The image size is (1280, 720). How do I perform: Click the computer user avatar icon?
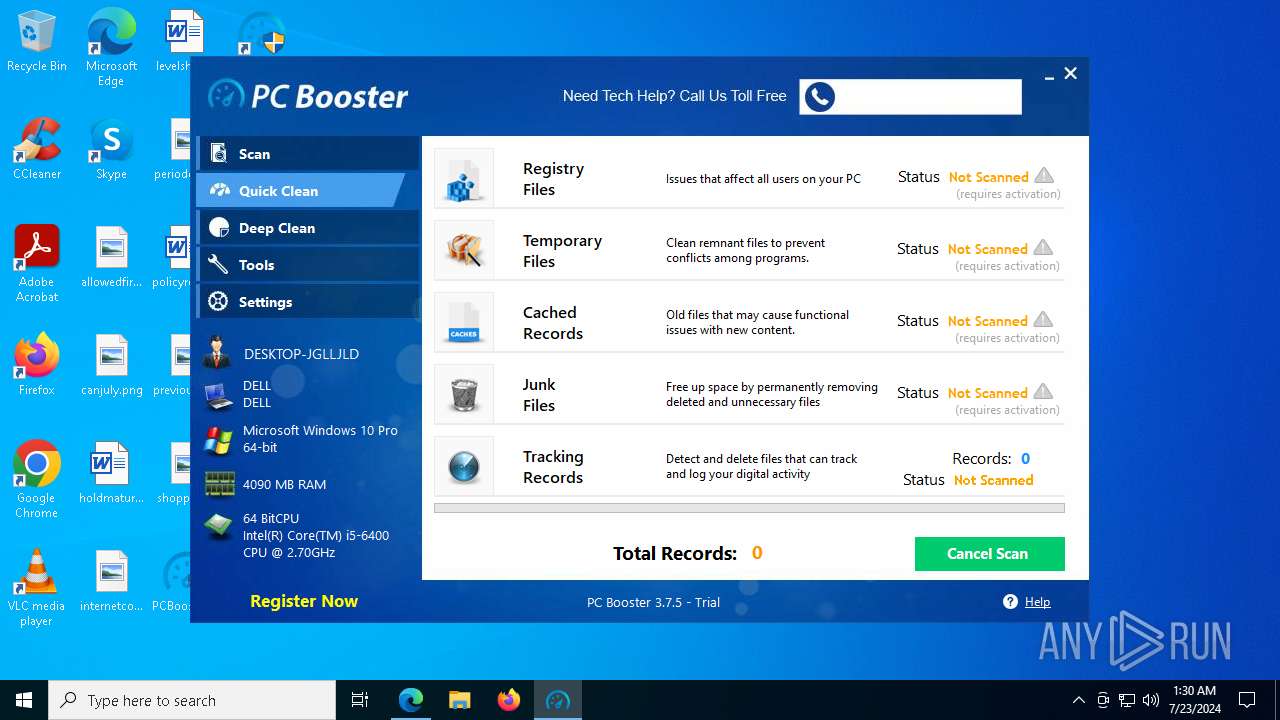(217, 354)
